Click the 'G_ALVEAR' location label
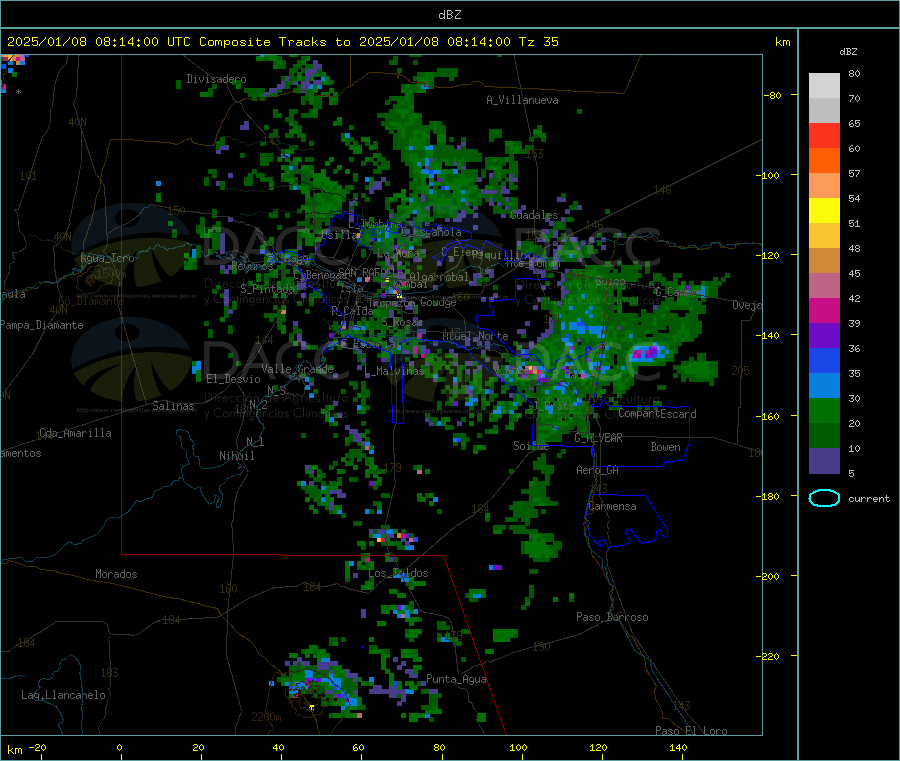This screenshot has width=900, height=761. click(599, 438)
